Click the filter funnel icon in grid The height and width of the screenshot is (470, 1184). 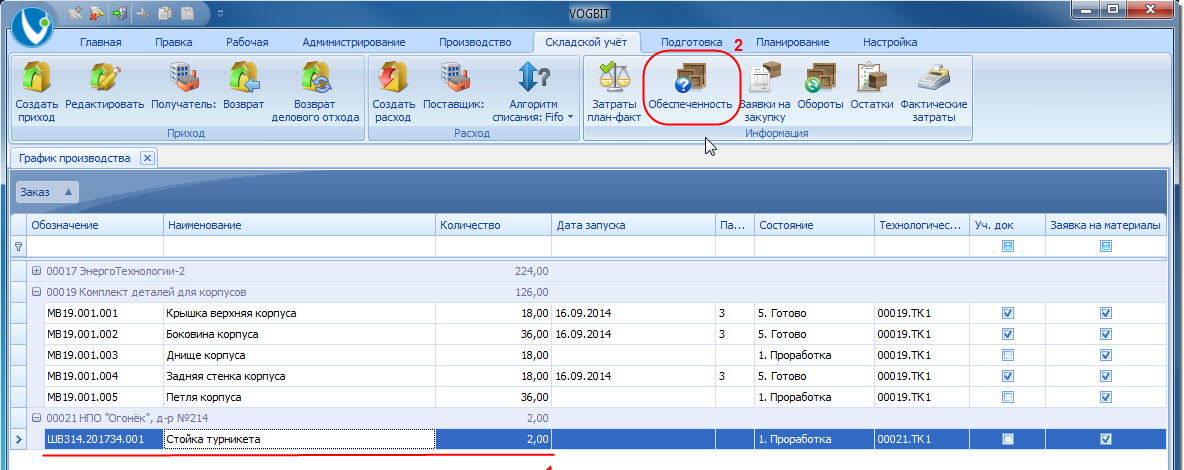[19, 246]
